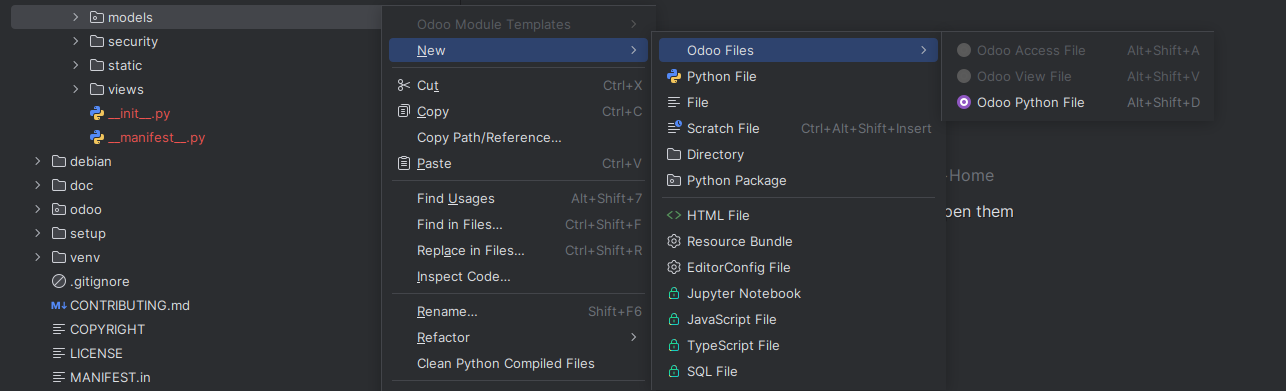The image size is (1286, 391).
Task: Expand the venv folder chevron
Action: pyautogui.click(x=38, y=257)
